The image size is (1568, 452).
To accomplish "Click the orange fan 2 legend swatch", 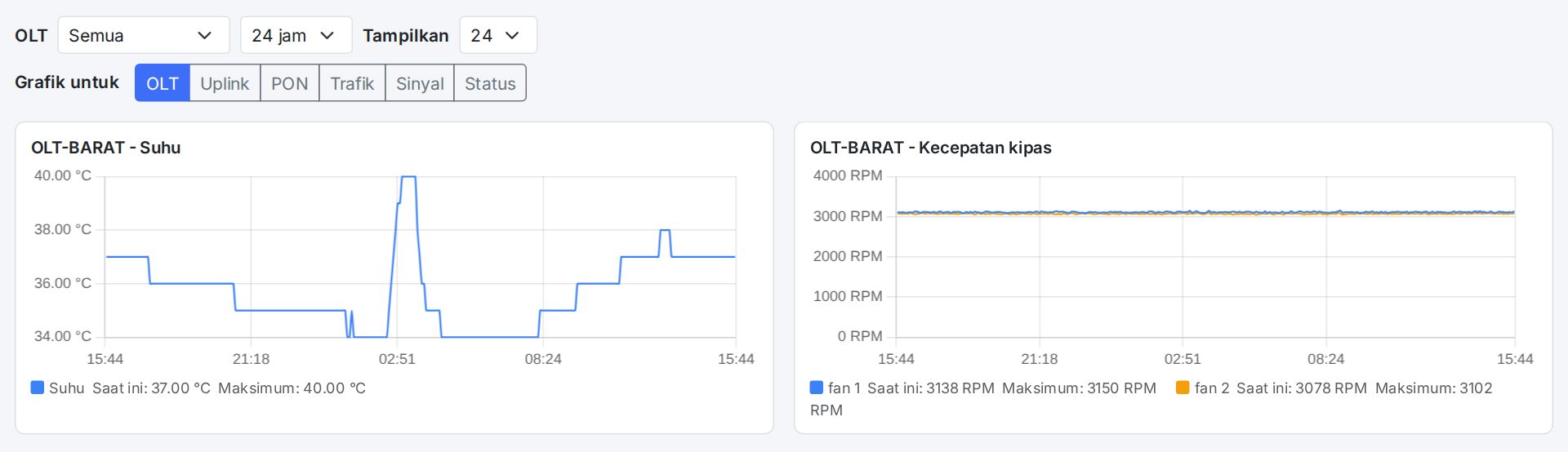I will (x=1183, y=388).
